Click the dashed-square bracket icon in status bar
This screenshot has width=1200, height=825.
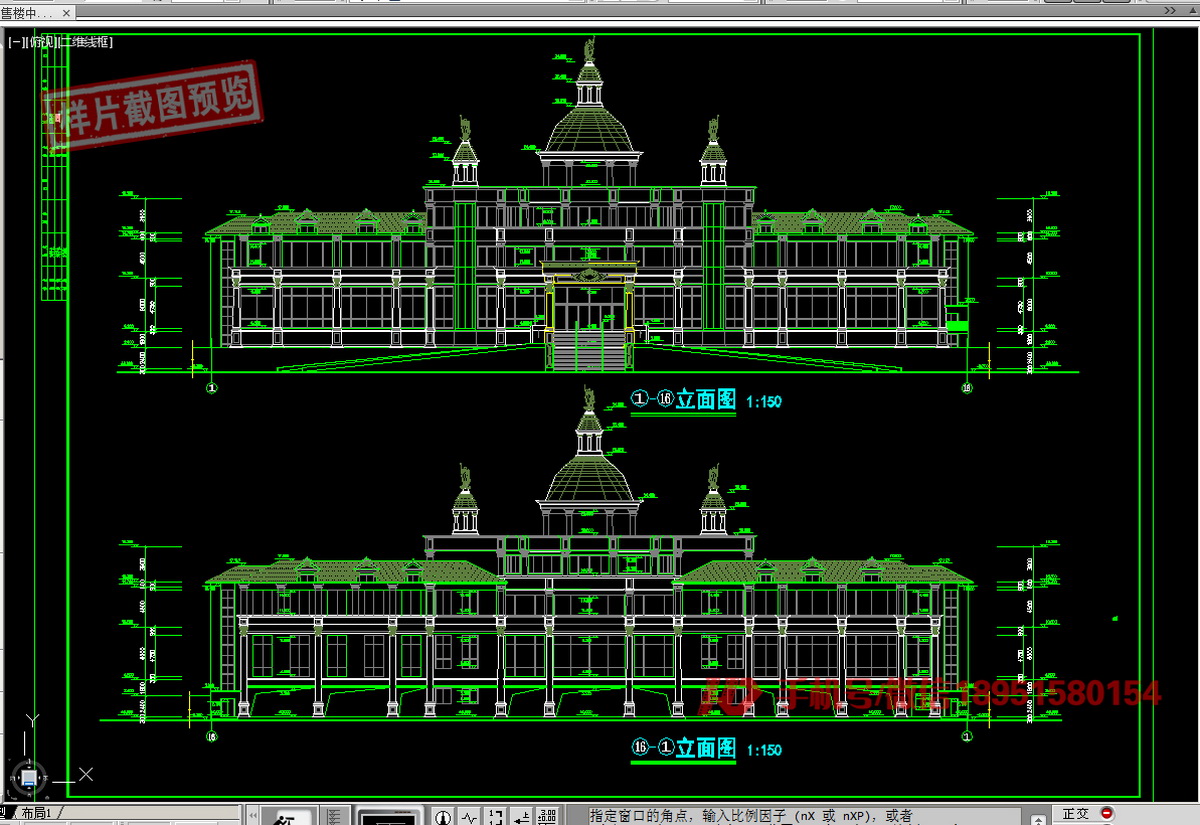[x=496, y=817]
